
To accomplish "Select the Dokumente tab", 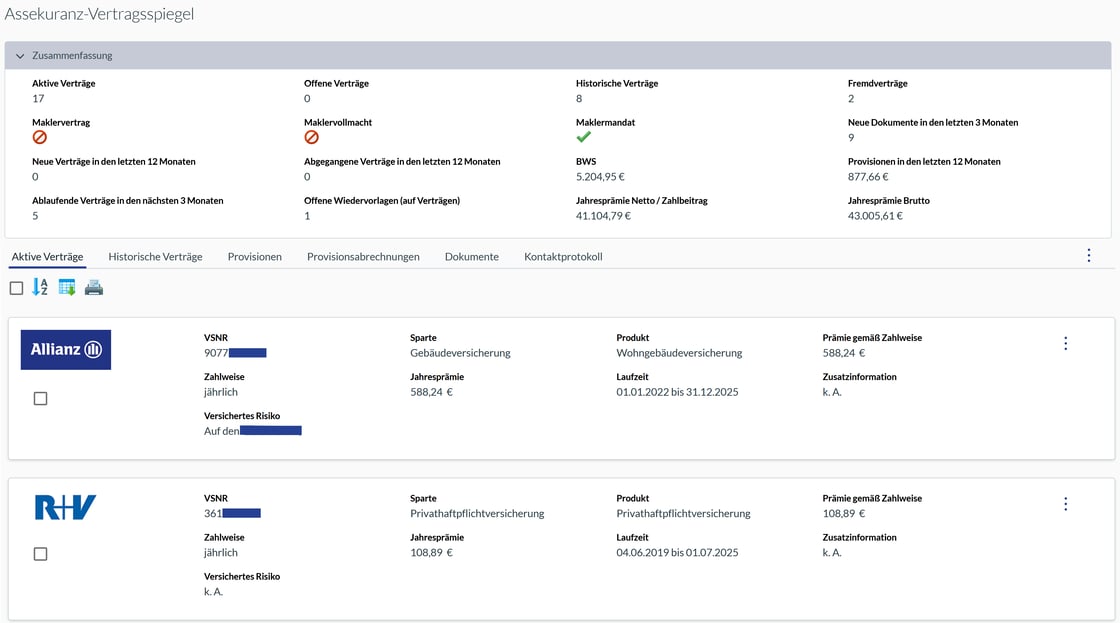I will [471, 257].
